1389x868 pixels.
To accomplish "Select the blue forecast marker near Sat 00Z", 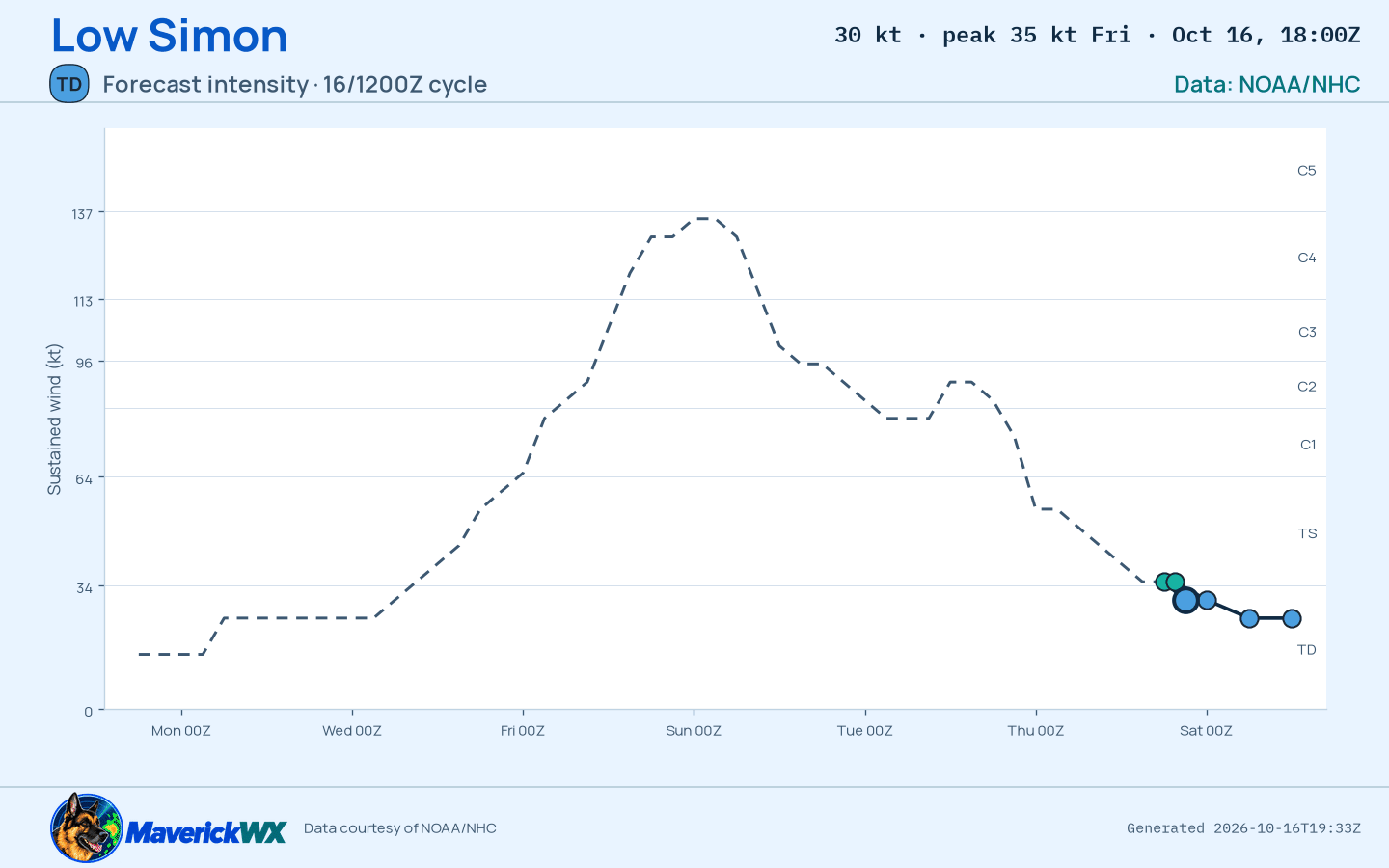I will click(x=1207, y=600).
